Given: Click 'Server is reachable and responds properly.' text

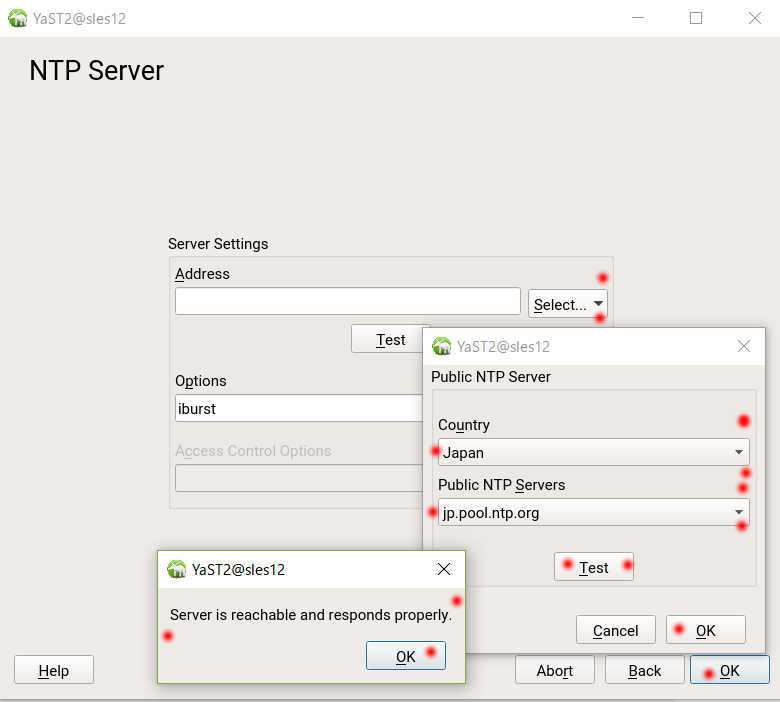Looking at the screenshot, I should 311,615.
